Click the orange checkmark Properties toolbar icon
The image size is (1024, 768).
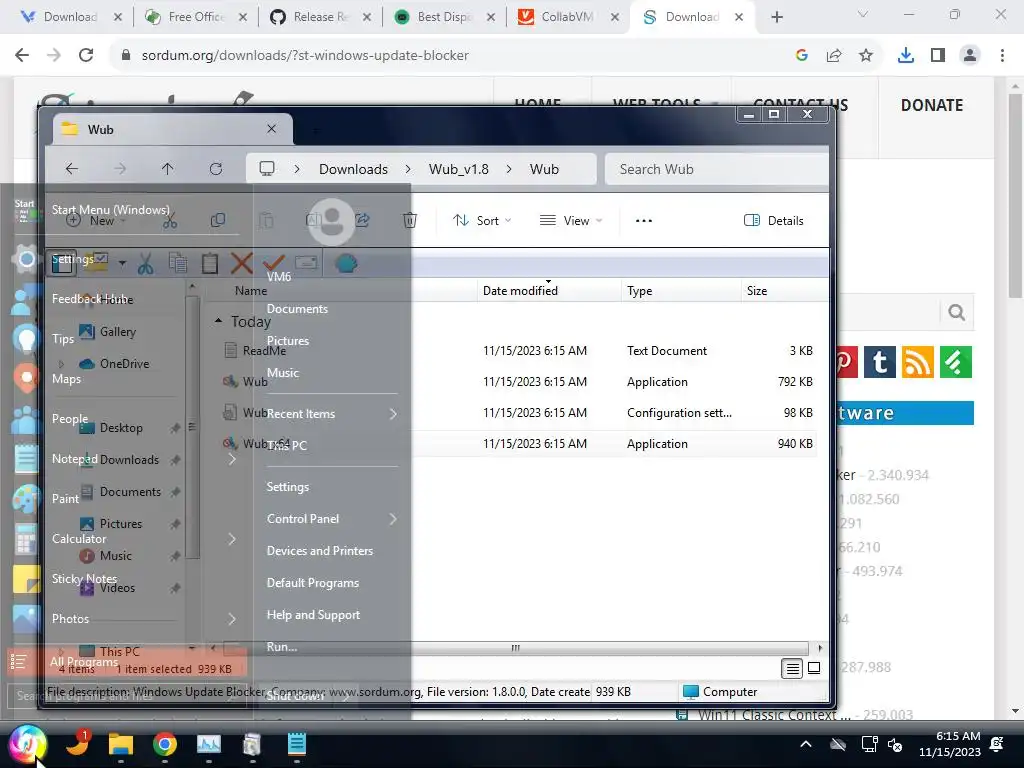pos(274,264)
